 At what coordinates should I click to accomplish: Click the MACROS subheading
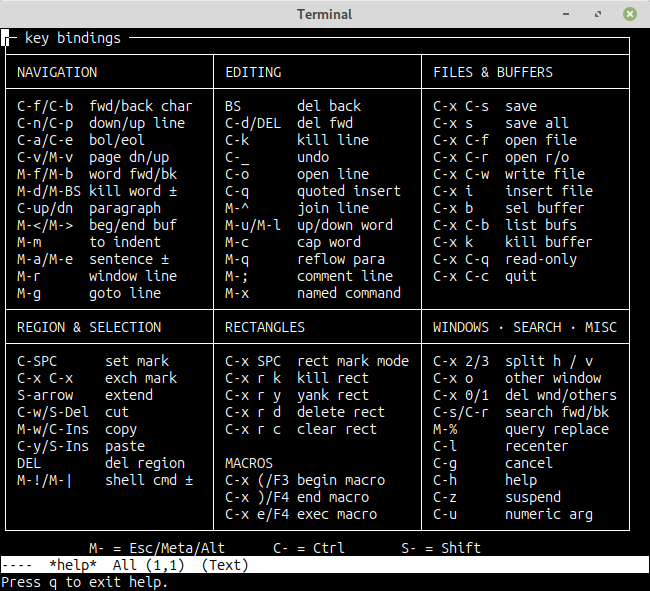(x=249, y=463)
